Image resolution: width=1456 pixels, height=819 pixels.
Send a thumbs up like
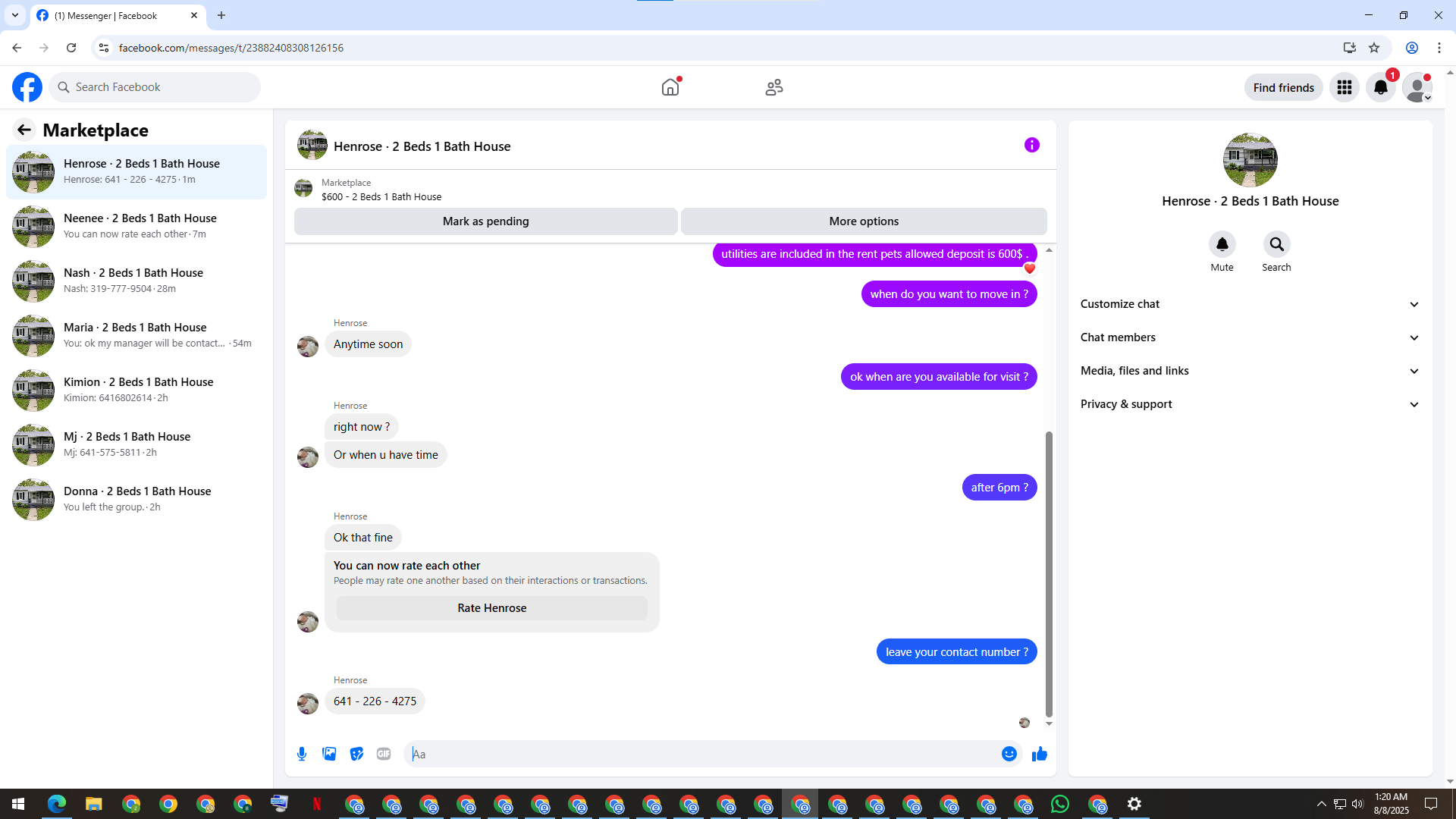[1040, 754]
